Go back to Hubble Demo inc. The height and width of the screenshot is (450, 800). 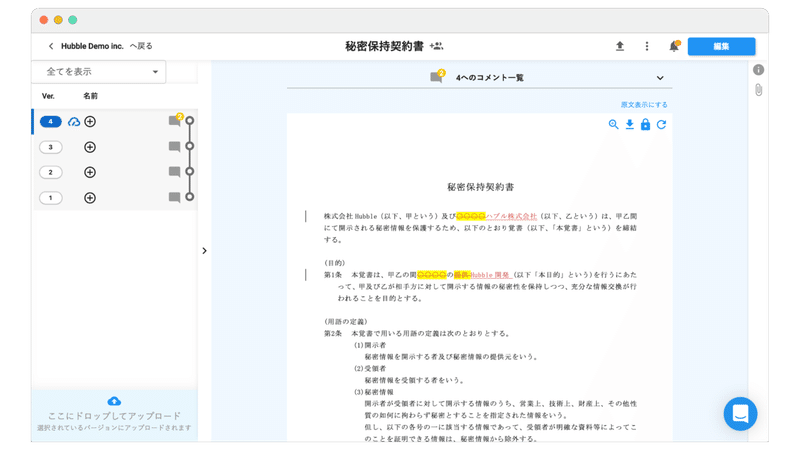101,46
